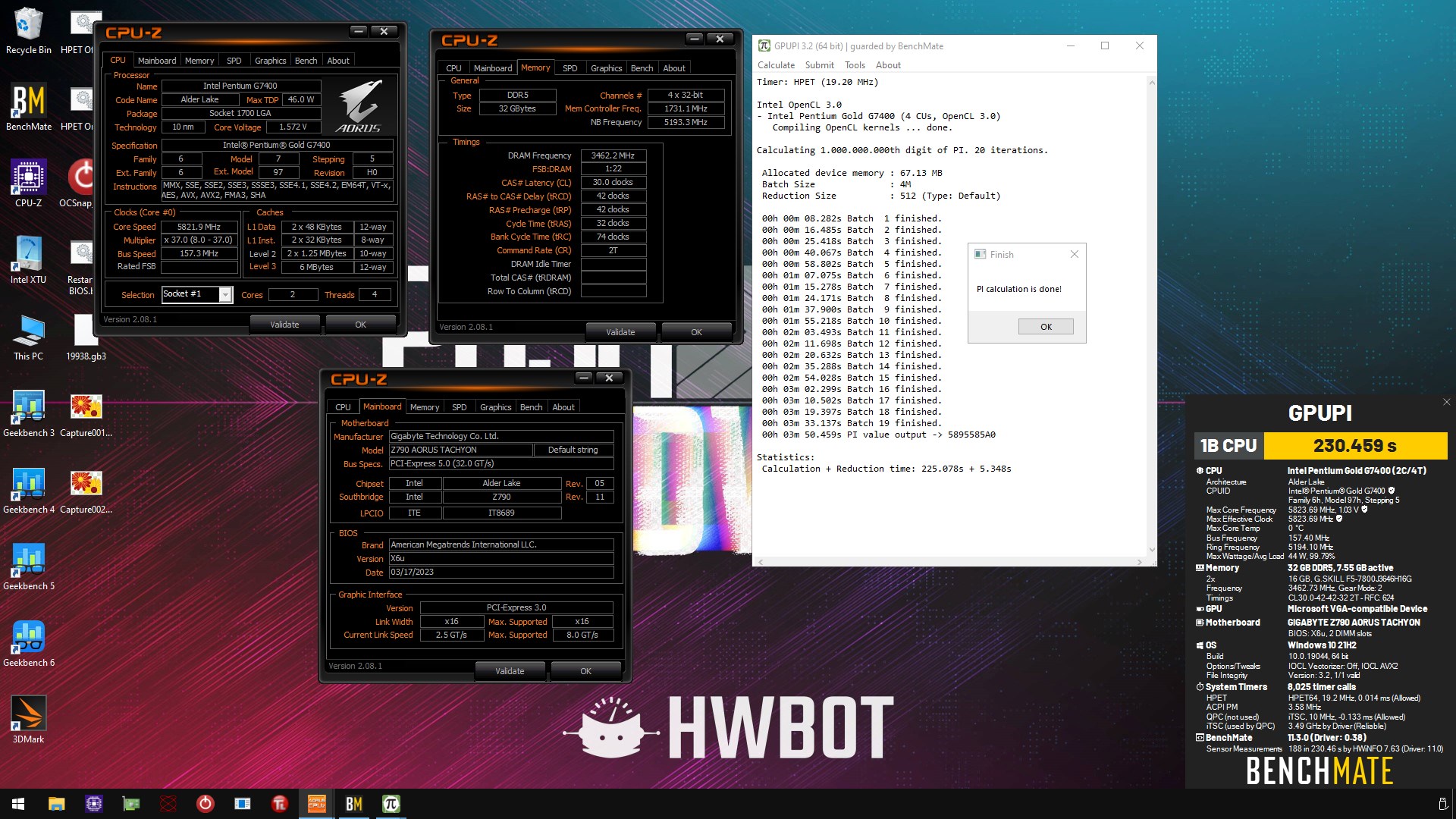The height and width of the screenshot is (819, 1456).
Task: Open the This PC desktop icon
Action: pos(28,337)
